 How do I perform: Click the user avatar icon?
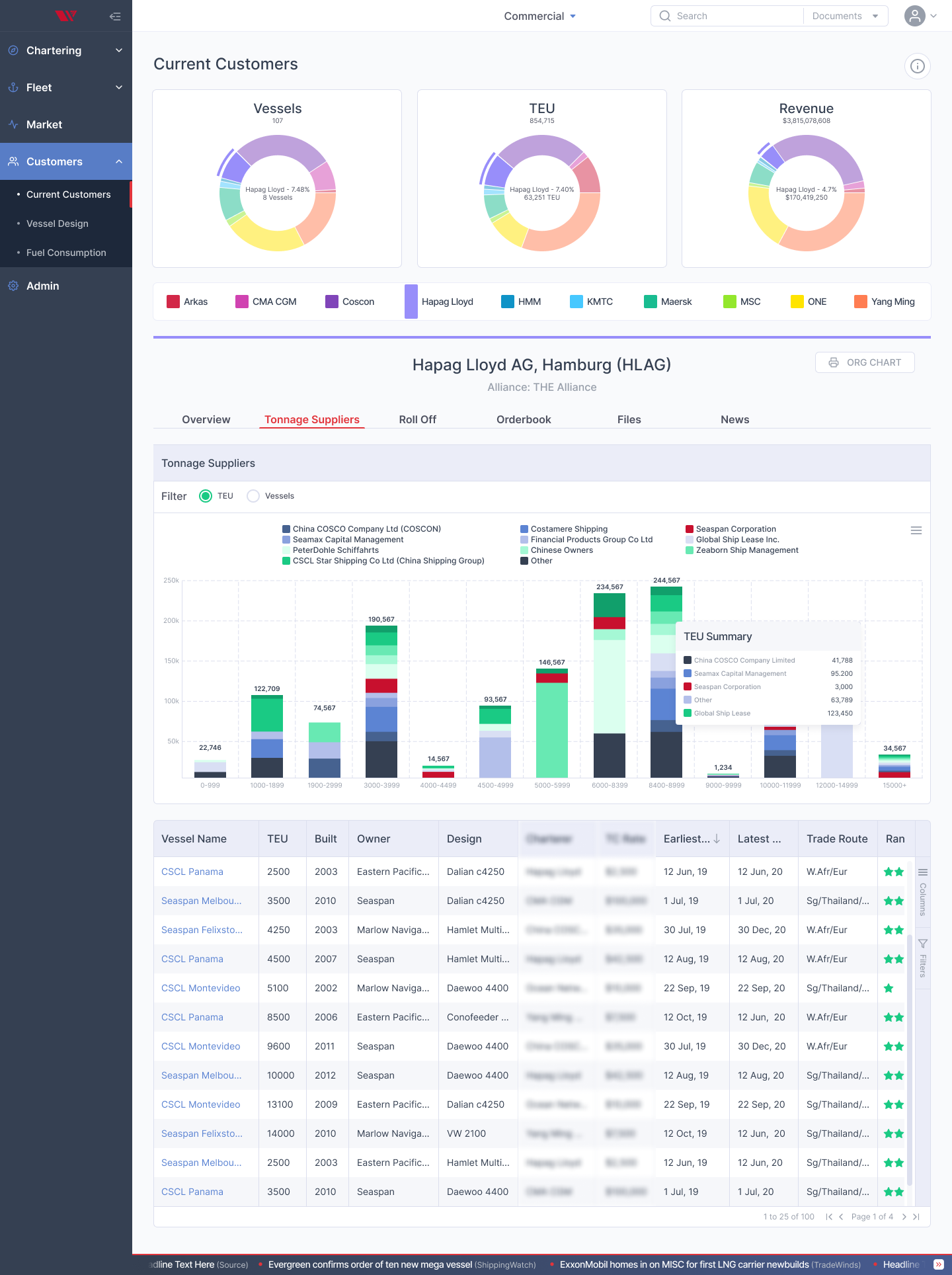click(915, 16)
